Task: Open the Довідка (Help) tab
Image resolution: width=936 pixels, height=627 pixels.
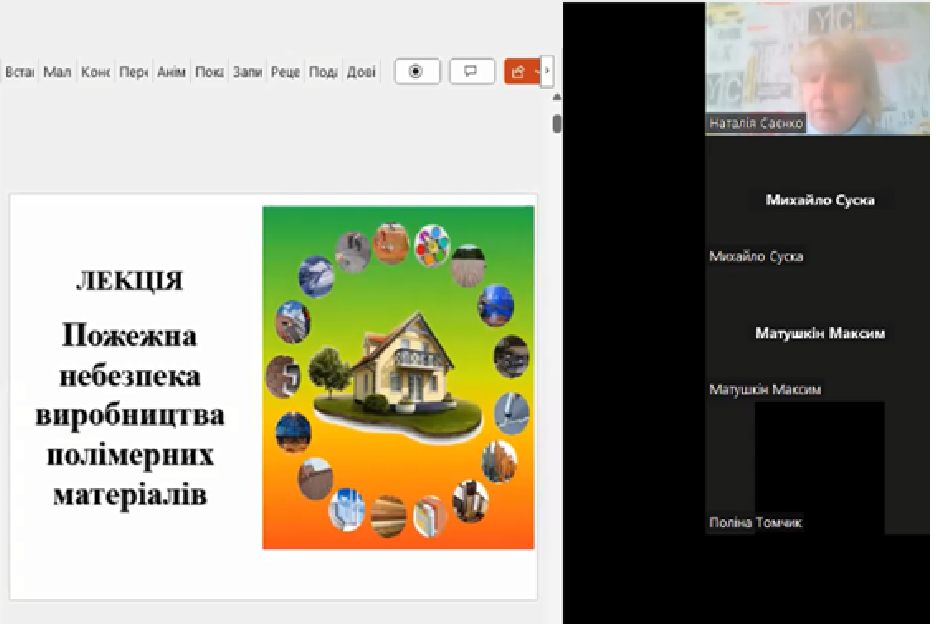Action: [361, 72]
